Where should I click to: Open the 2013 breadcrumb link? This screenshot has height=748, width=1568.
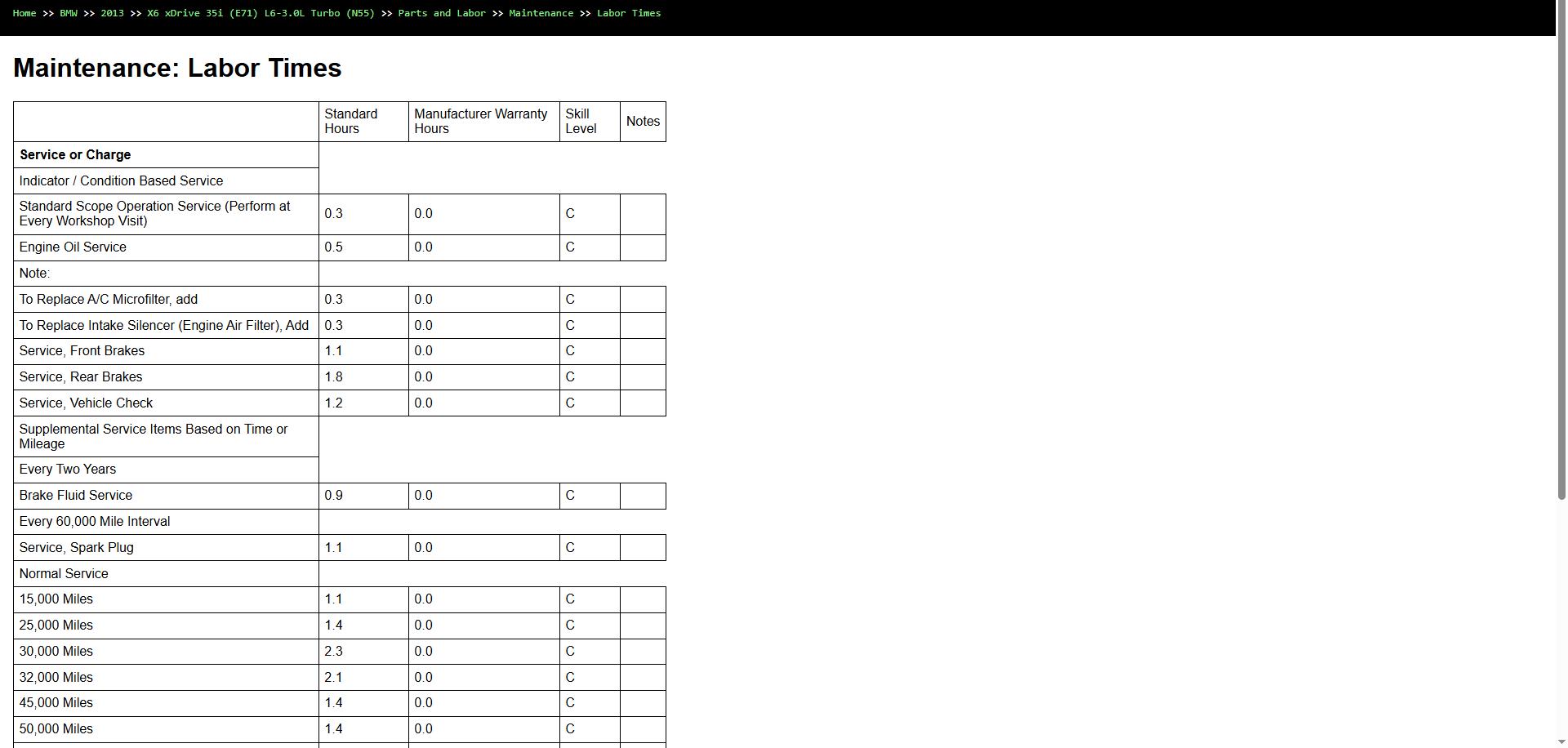112,13
